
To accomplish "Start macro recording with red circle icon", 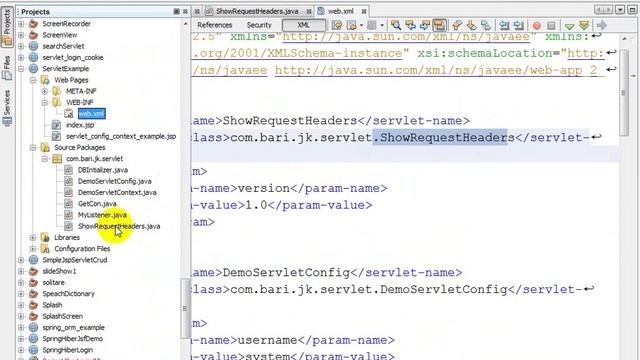I will point(537,26).
